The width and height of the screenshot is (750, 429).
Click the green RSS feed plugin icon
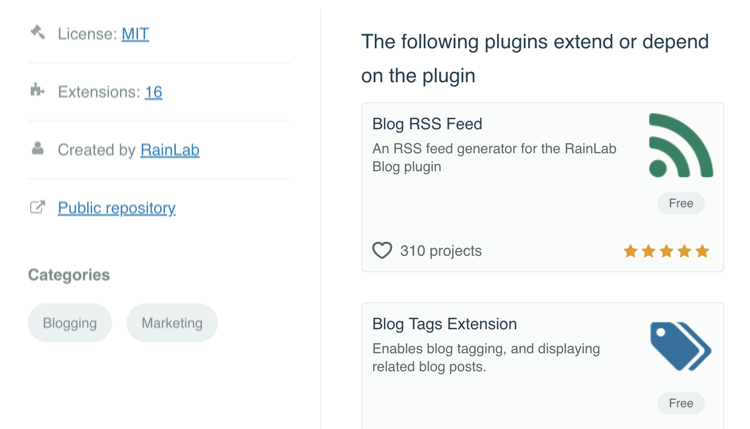pos(681,145)
